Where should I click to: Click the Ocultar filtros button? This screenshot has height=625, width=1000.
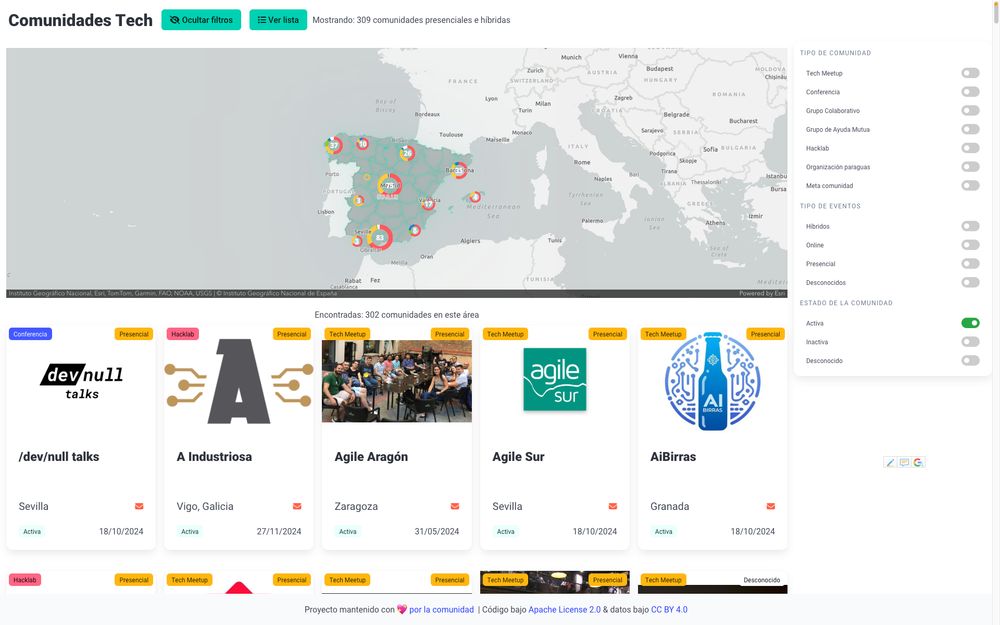[x=201, y=20]
